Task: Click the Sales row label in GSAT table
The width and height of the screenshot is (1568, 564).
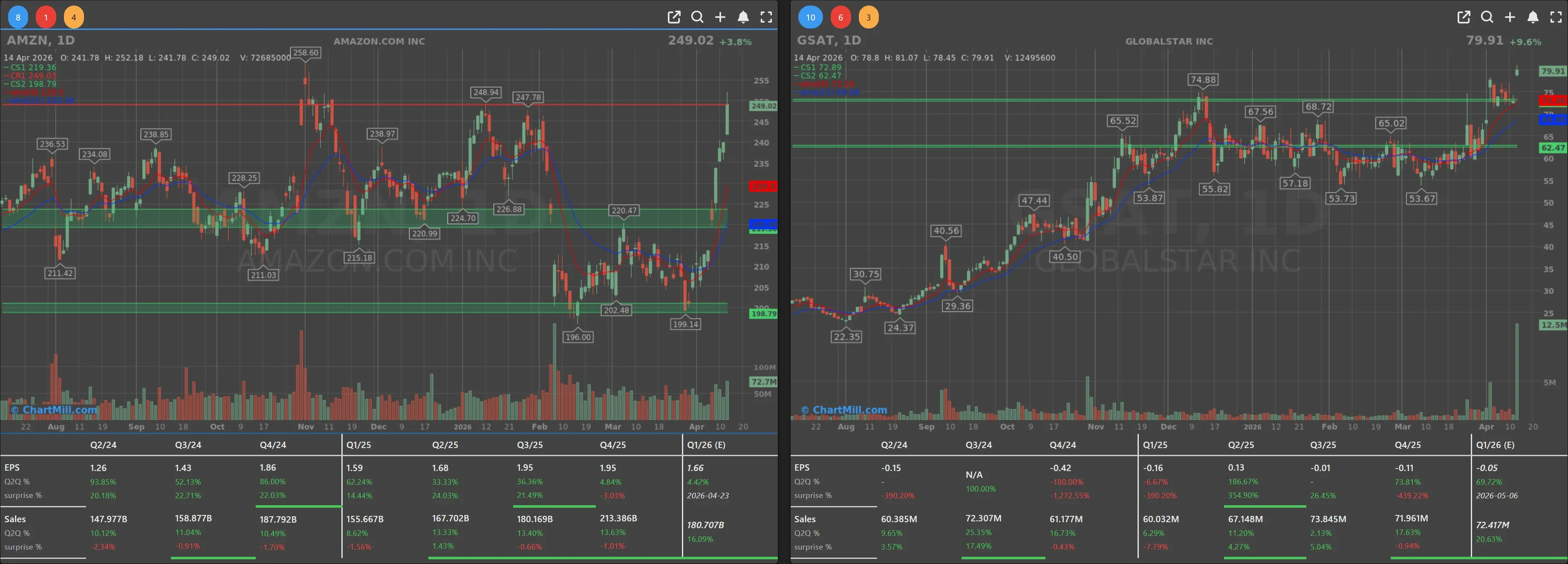Action: click(x=805, y=519)
